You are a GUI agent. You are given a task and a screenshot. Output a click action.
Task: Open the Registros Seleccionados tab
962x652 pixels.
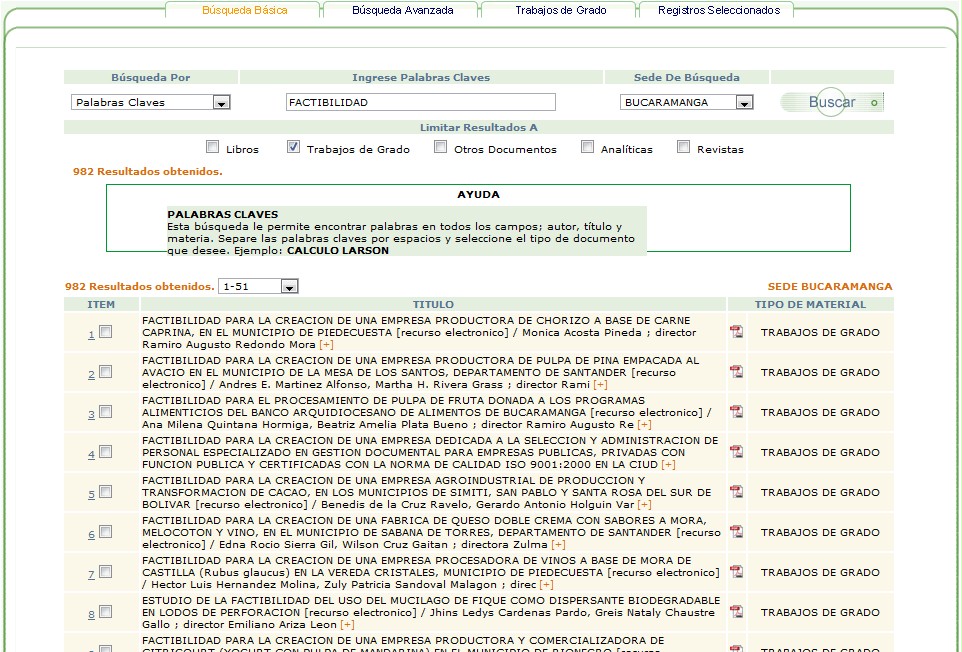[718, 10]
